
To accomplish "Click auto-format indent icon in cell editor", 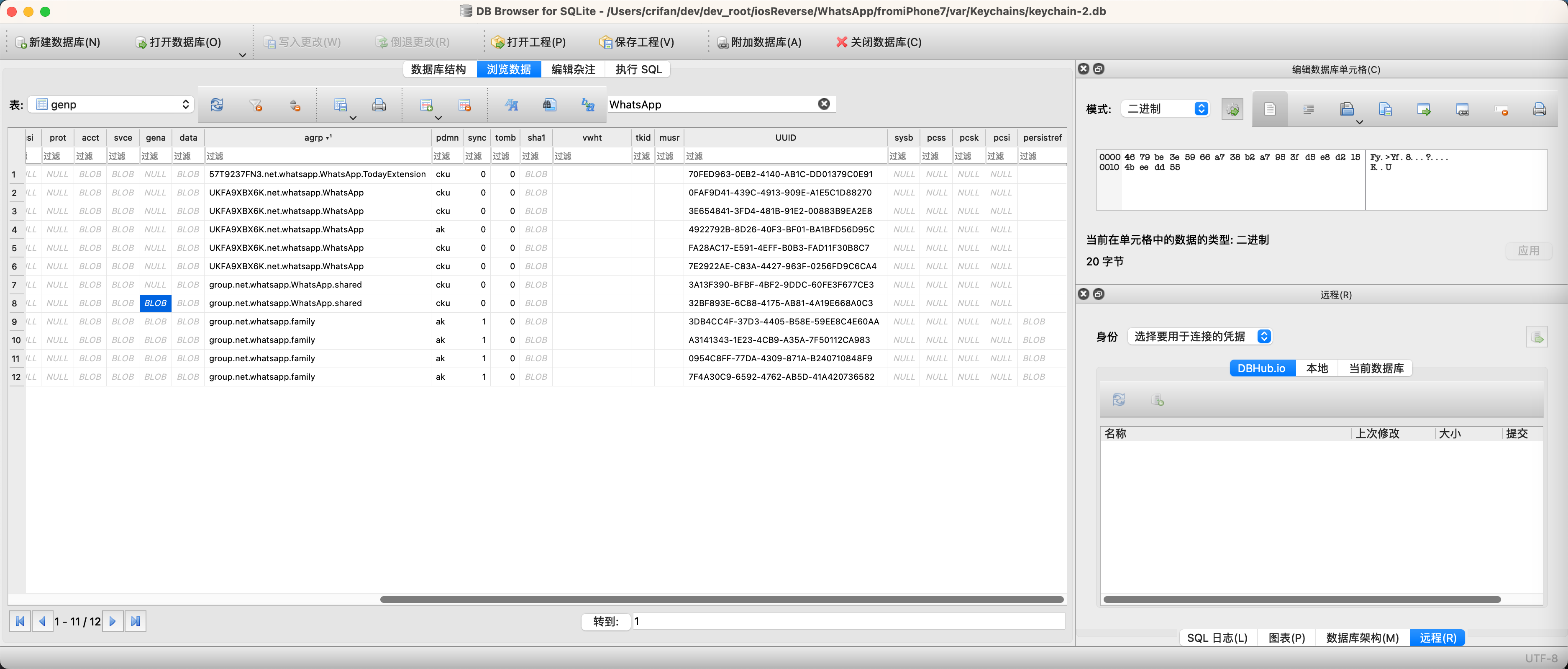I will pyautogui.click(x=1308, y=109).
